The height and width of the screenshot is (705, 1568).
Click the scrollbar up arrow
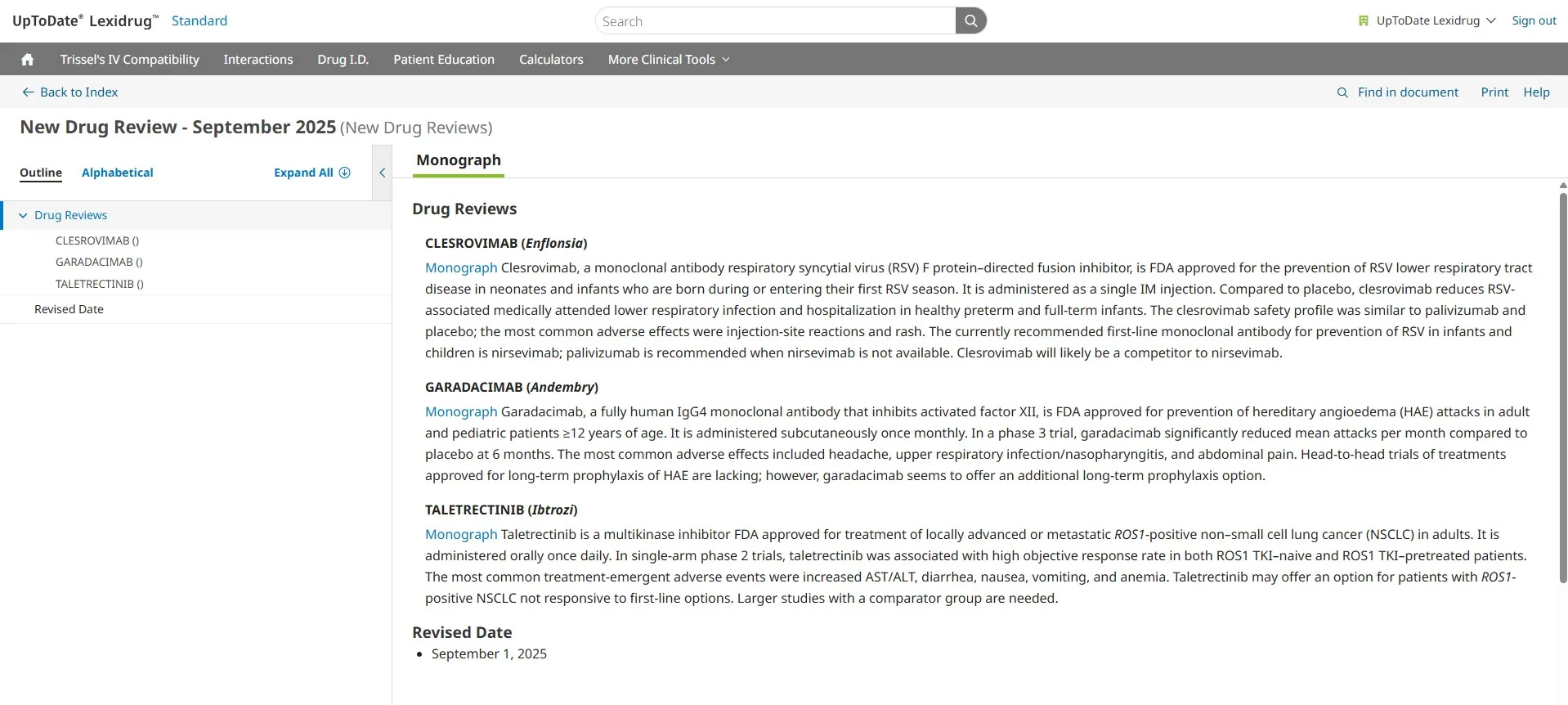(x=1563, y=186)
